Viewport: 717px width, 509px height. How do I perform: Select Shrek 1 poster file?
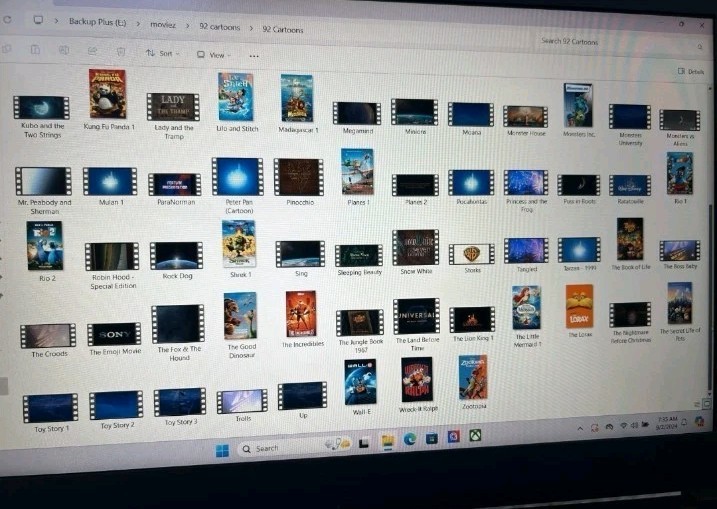pyautogui.click(x=239, y=244)
